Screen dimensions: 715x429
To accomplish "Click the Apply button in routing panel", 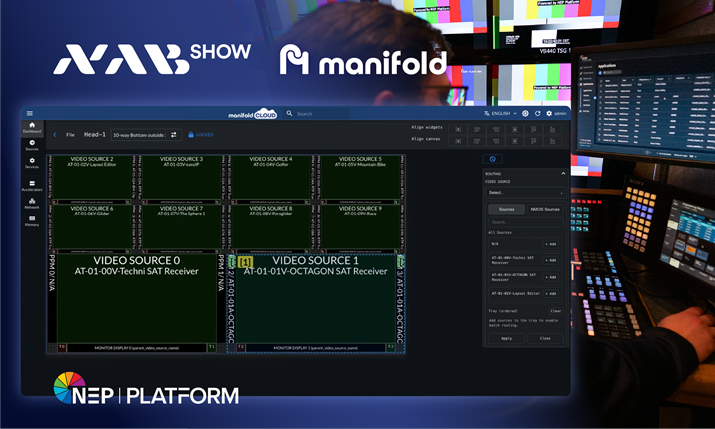I will point(506,338).
